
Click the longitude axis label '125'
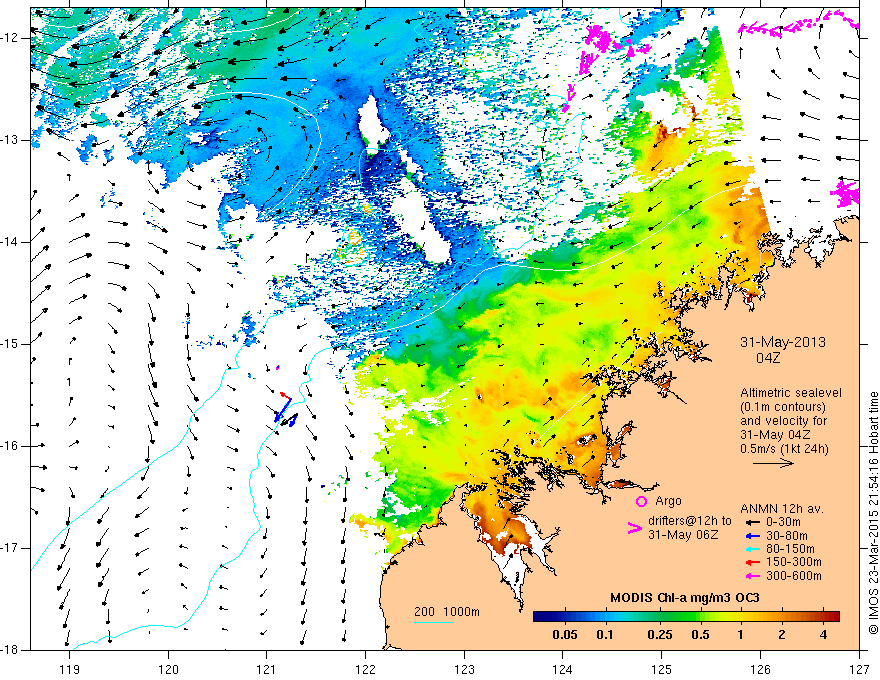tap(662, 669)
